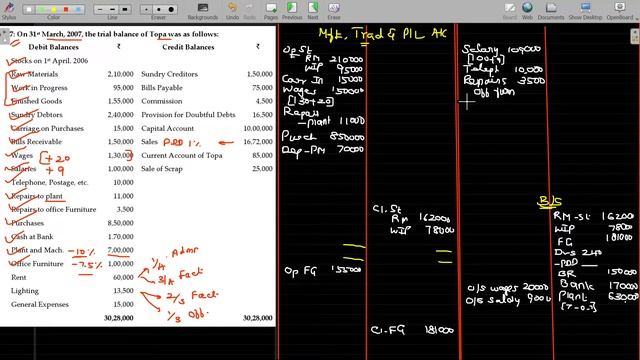Image resolution: width=640 pixels, height=360 pixels.
Task: Open the Backgrounds chooser
Action: tap(203, 11)
